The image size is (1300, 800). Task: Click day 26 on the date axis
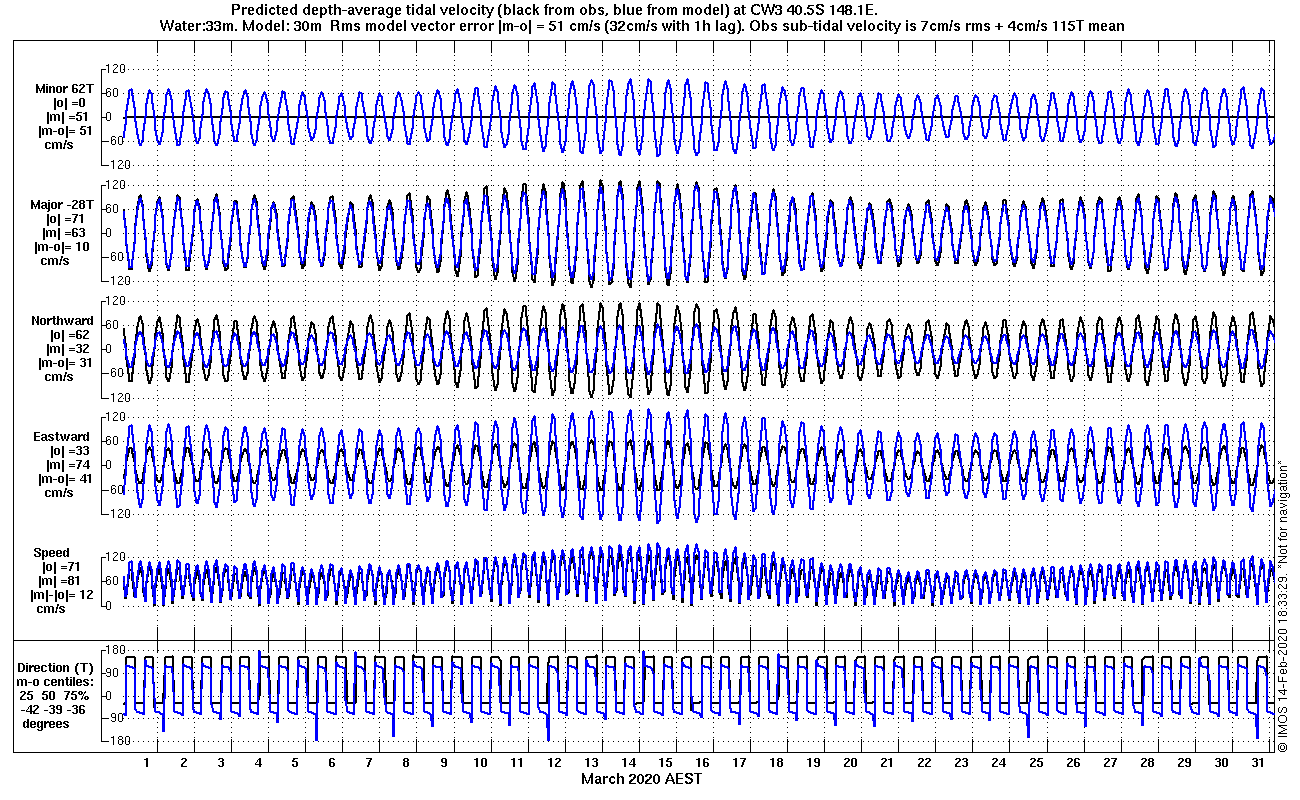[x=1072, y=763]
